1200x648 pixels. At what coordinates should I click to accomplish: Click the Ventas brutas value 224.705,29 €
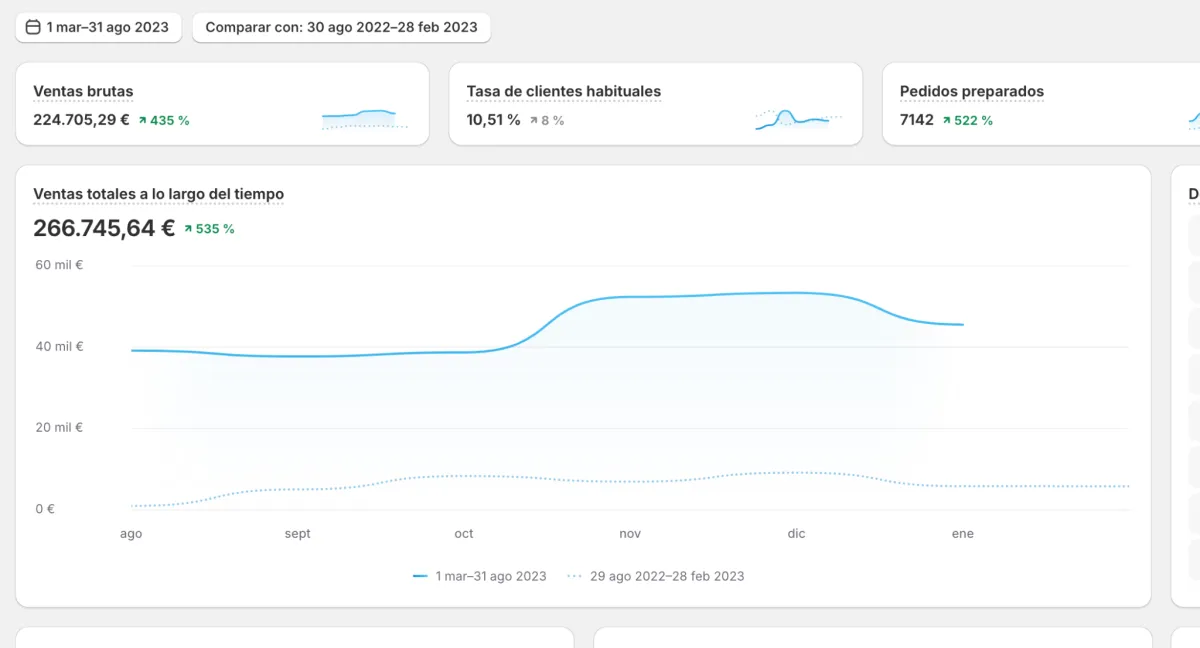pos(81,120)
